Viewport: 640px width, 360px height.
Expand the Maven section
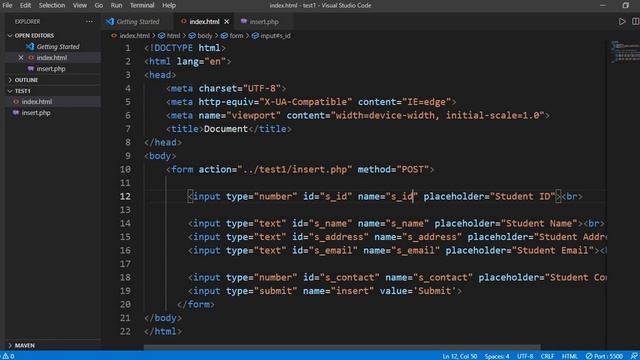pos(53,345)
